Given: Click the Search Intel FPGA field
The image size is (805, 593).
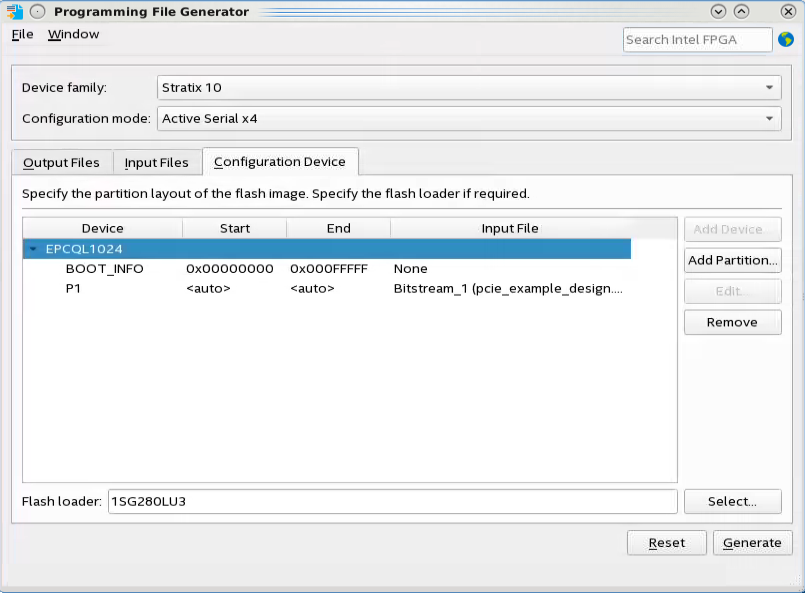Looking at the screenshot, I should 697,39.
